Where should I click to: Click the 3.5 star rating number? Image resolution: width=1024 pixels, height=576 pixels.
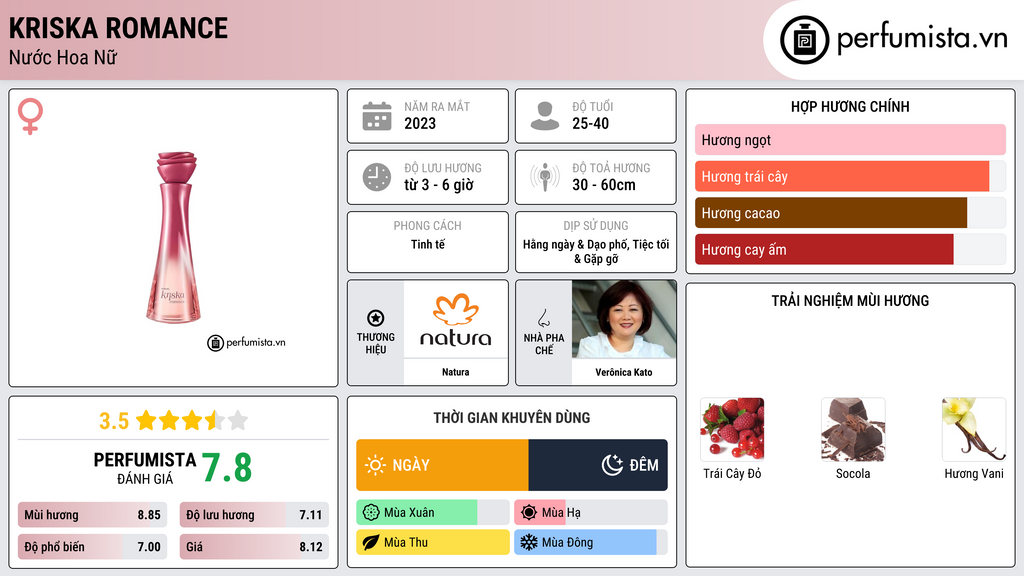point(114,421)
